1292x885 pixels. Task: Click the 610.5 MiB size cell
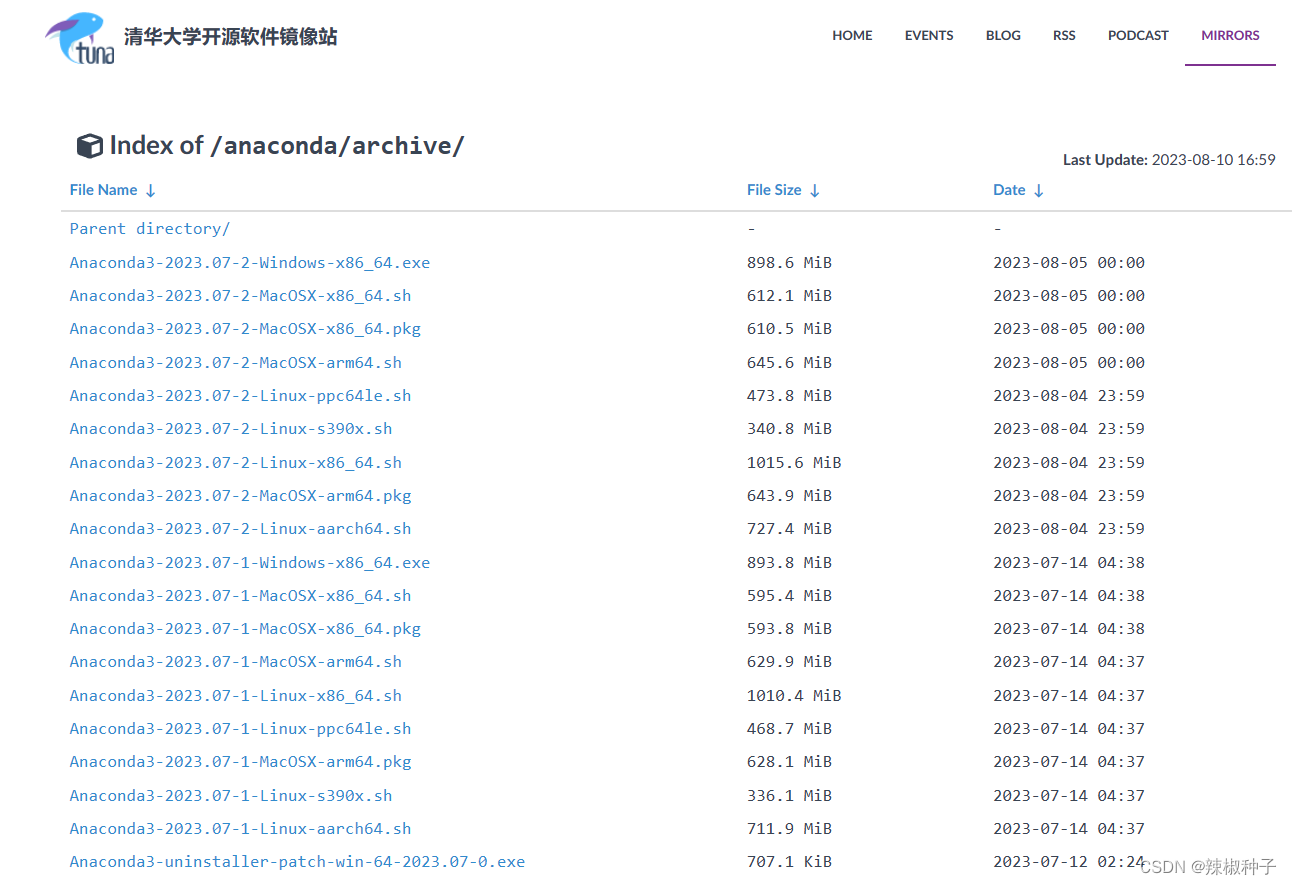pyautogui.click(x=789, y=329)
